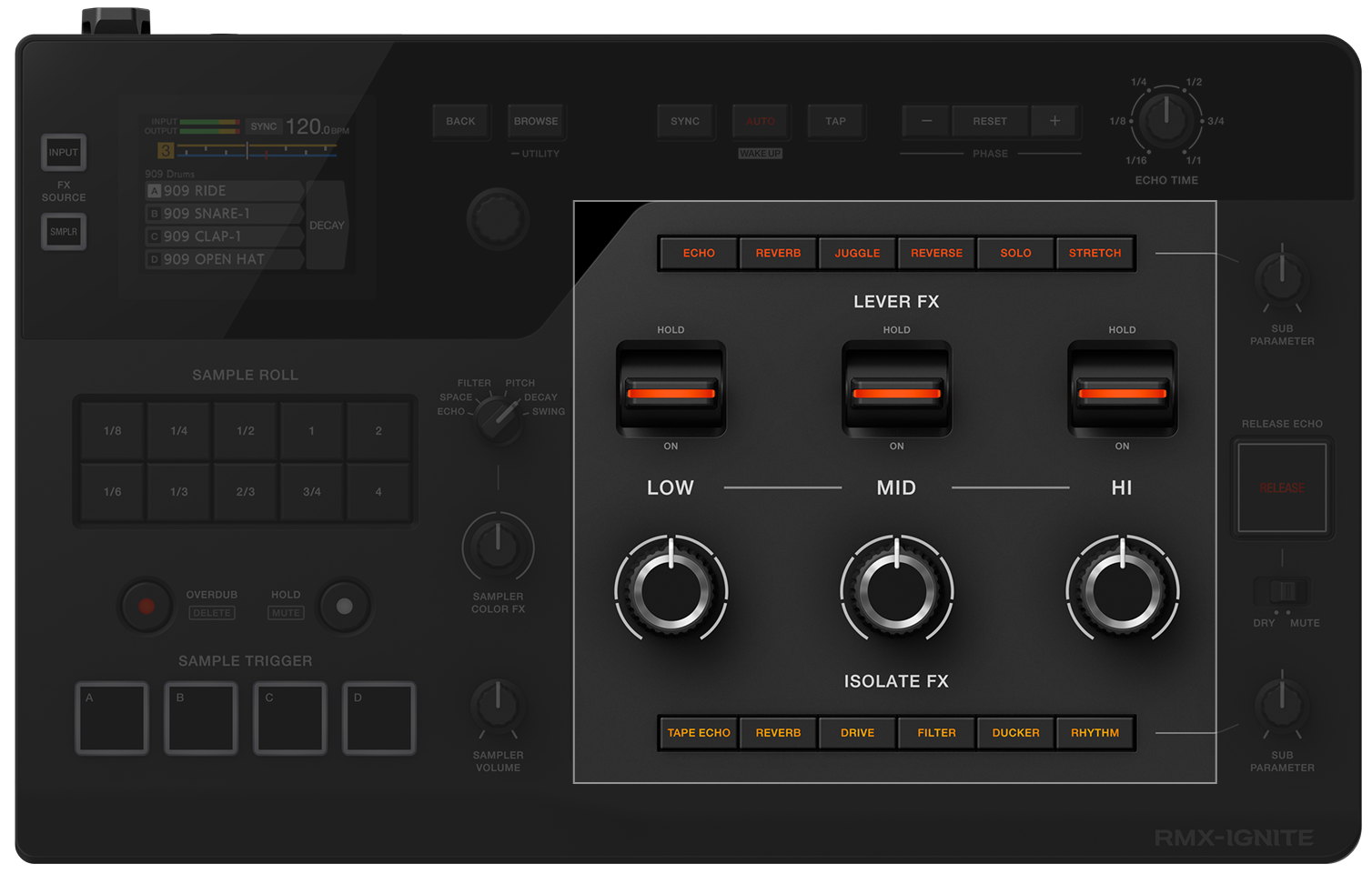Image resolution: width=1372 pixels, height=884 pixels.
Task: Open the track BROWSE list
Action: click(x=536, y=121)
